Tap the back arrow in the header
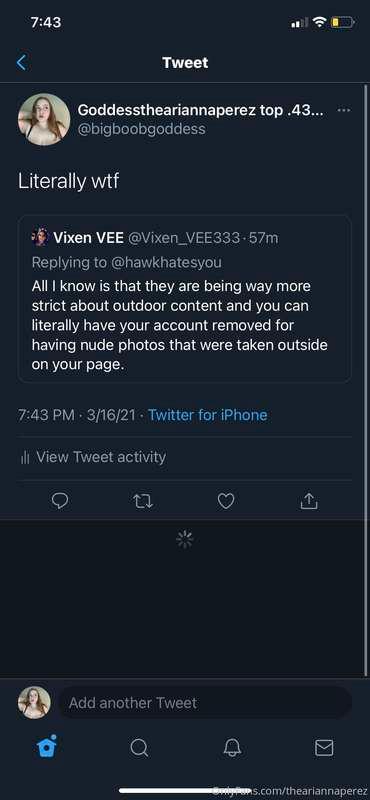370x800 pixels. 21,63
